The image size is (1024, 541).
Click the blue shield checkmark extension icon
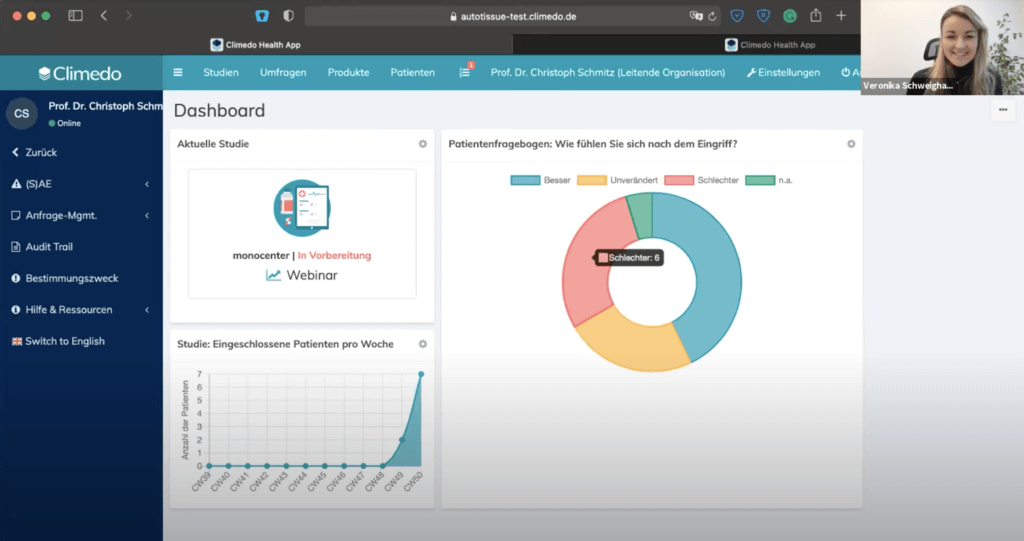(737, 16)
